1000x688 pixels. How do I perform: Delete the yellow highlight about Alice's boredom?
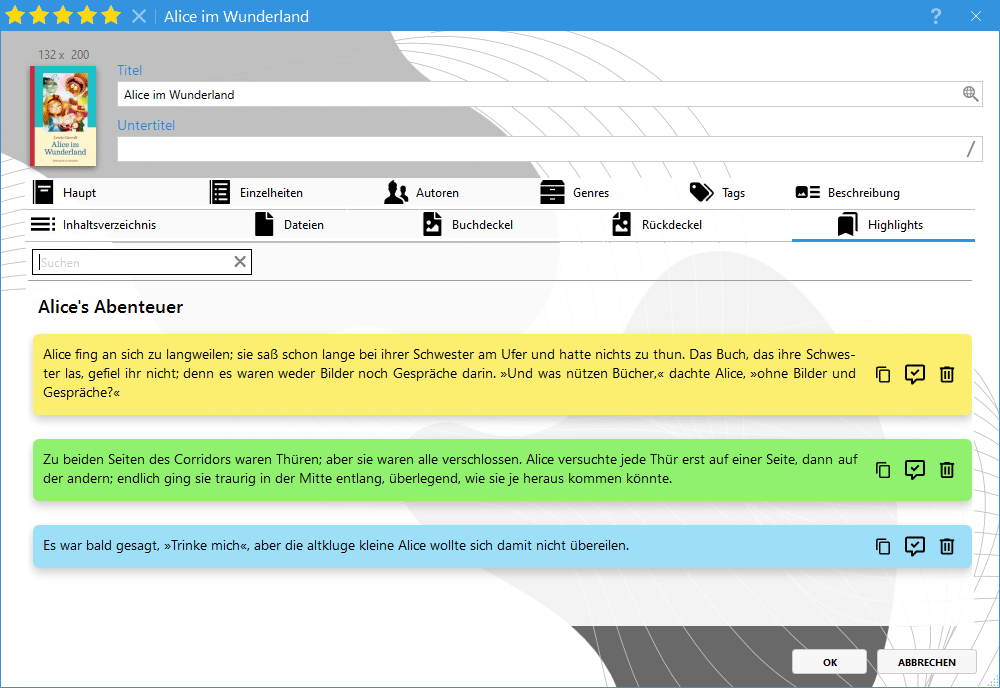click(x=947, y=374)
